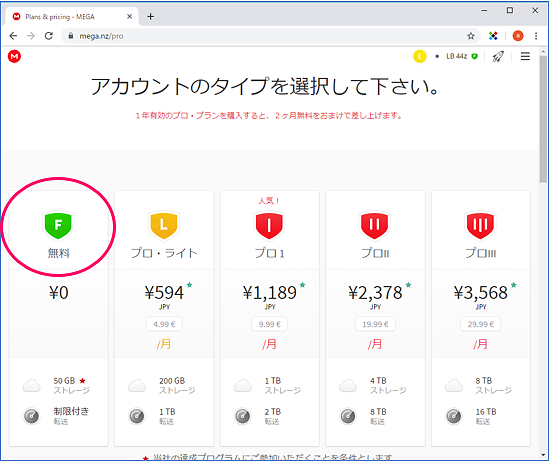Viewport: 549px width, 461px height.
Task: Select the red Pro III shield icon
Action: click(480, 225)
